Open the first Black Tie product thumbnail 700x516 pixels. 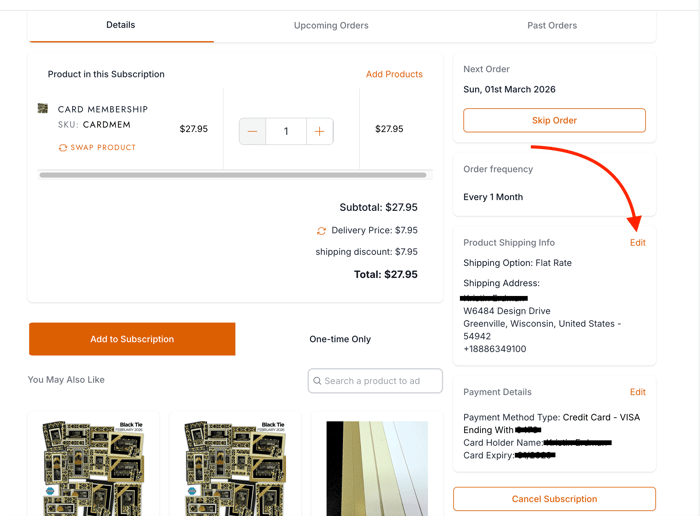[x=93, y=468]
